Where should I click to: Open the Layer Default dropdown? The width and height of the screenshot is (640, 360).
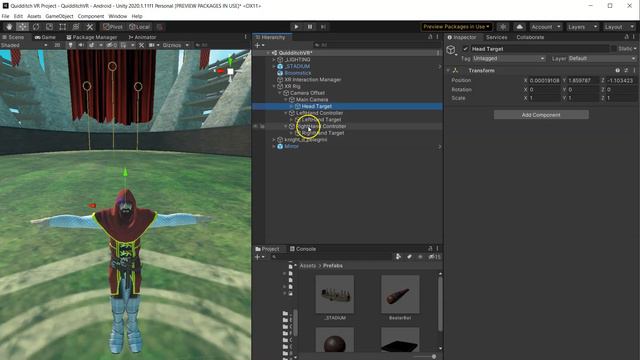602,59
